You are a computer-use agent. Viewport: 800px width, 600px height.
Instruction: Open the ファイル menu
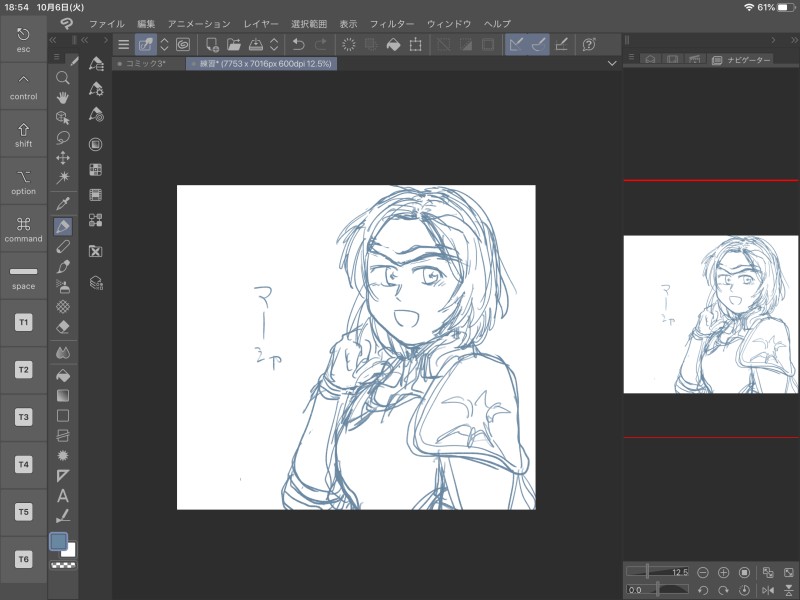tap(107, 23)
